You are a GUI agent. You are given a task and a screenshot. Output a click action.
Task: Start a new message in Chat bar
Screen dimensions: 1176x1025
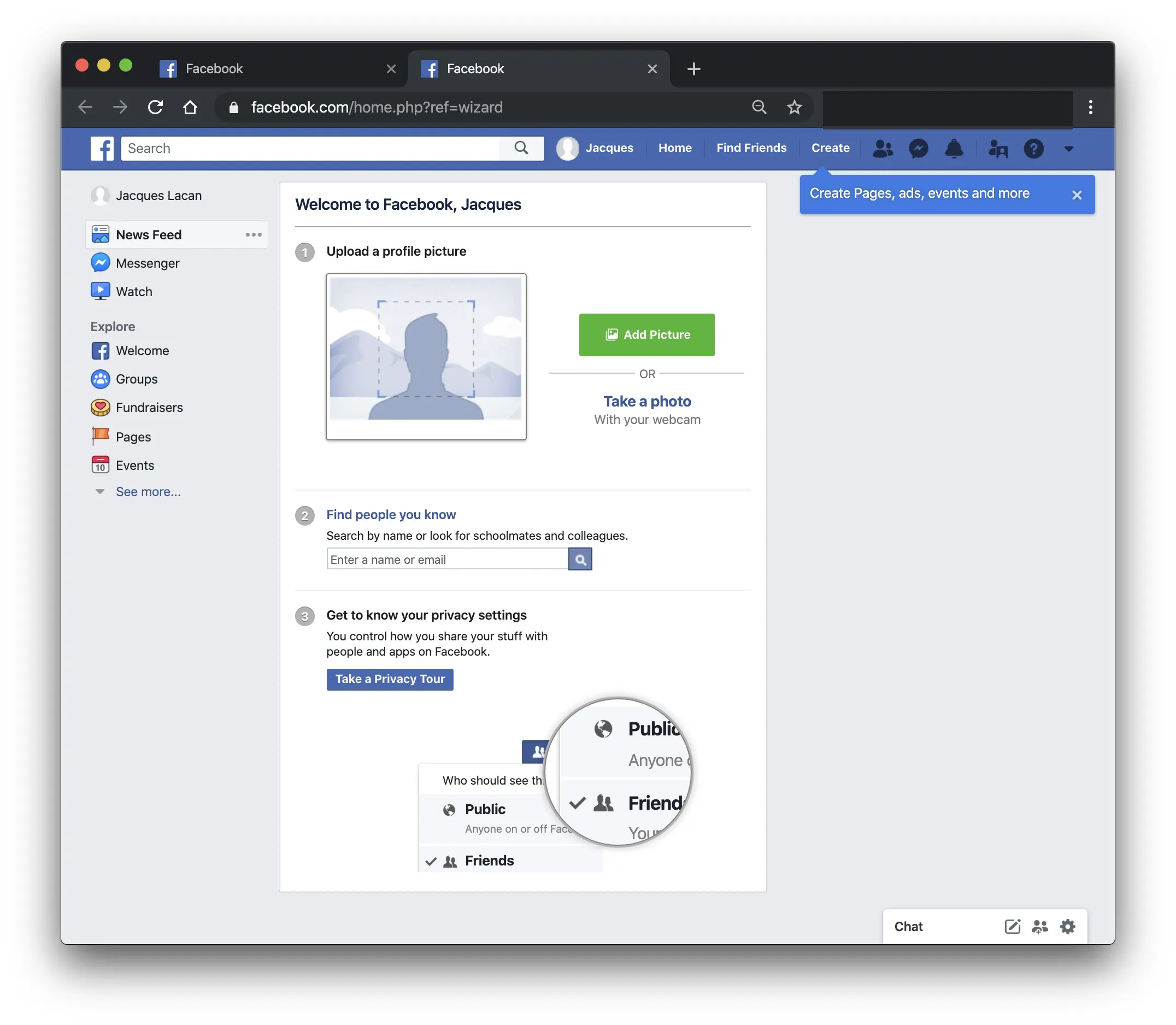tap(1013, 927)
